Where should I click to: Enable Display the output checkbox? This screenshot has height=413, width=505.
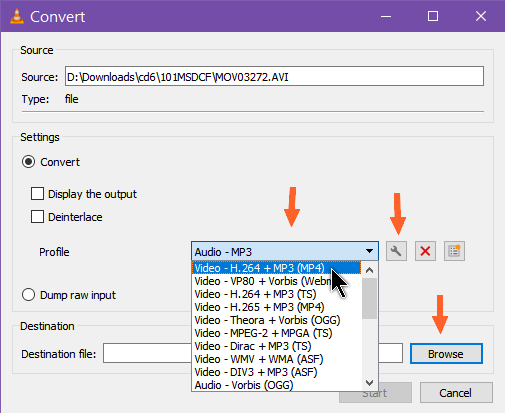(37, 194)
